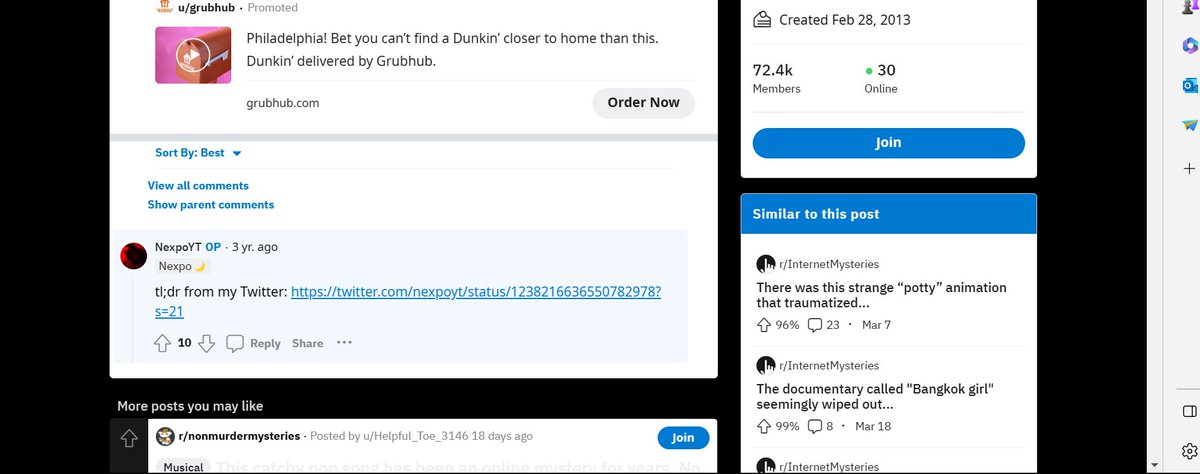
Task: Click the r/nonmurdermysteries community avatar
Action: (165, 437)
